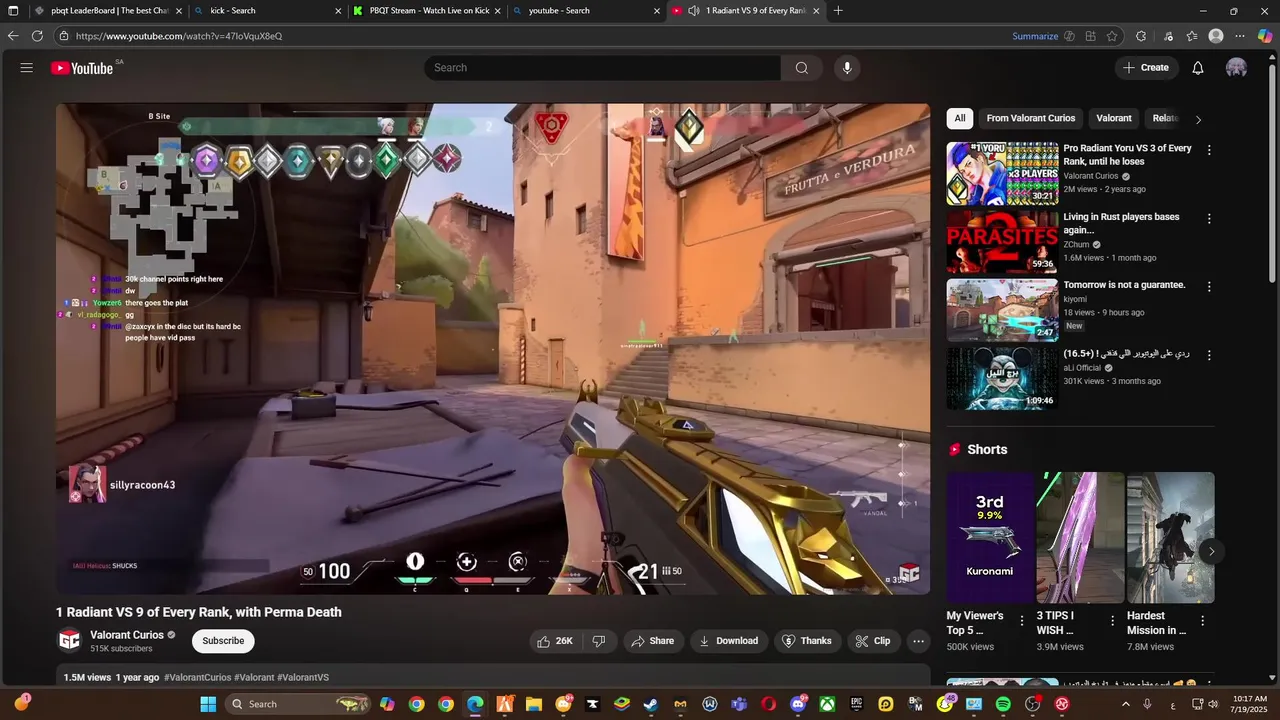The width and height of the screenshot is (1280, 720).
Task: Open Windows Start button on taskbar
Action: pyautogui.click(x=208, y=704)
